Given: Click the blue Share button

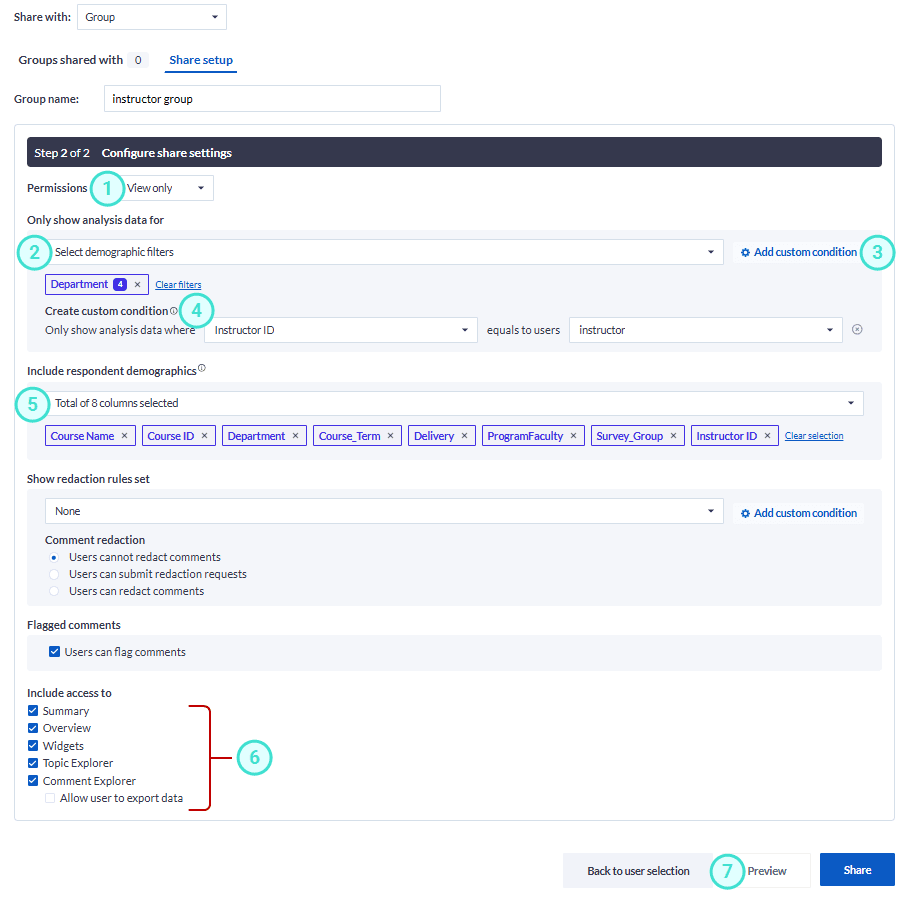Looking at the screenshot, I should click(857, 870).
